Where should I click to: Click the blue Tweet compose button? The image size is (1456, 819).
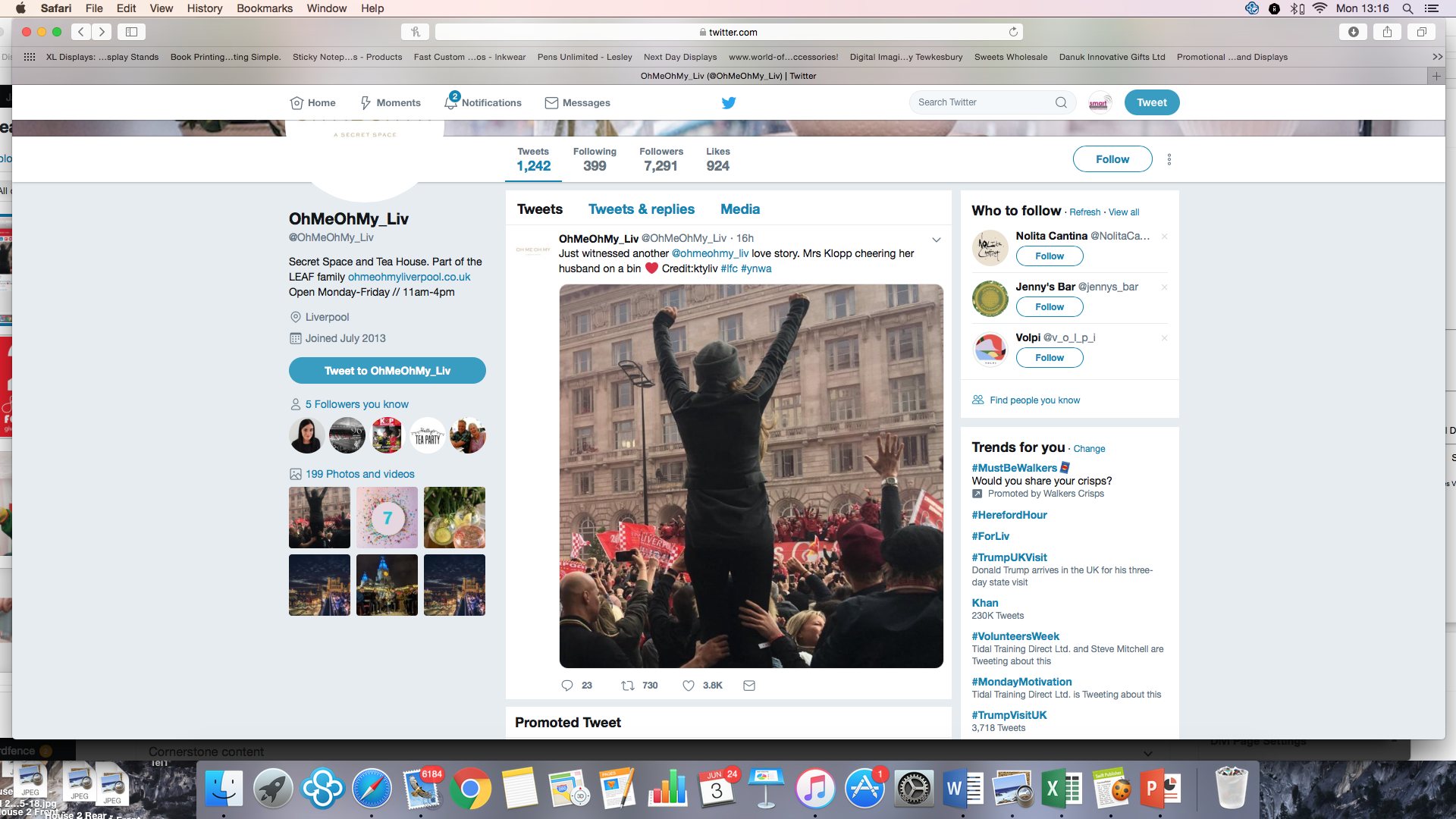click(x=1152, y=102)
